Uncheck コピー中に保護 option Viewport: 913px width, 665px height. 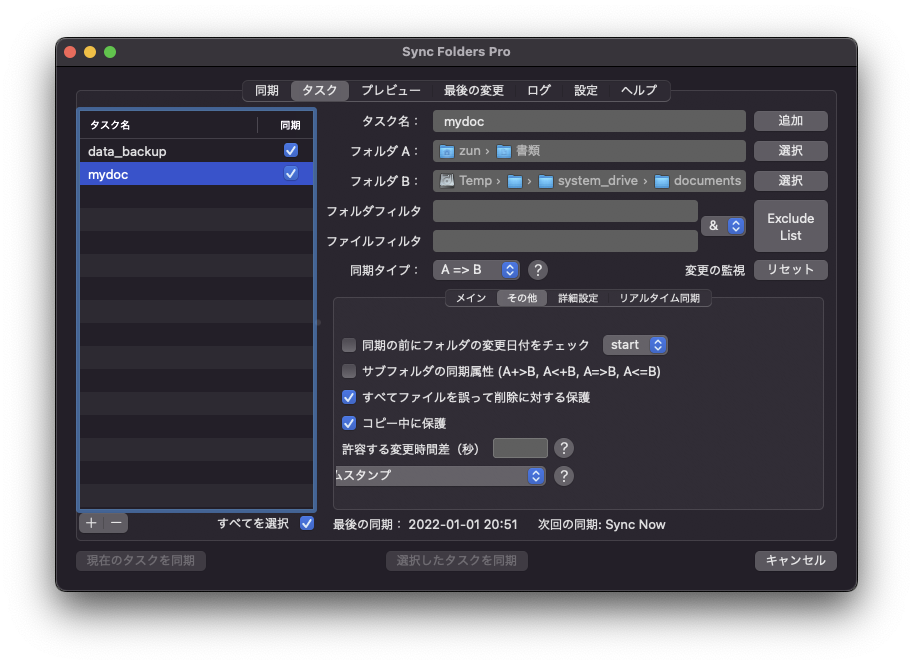pos(349,423)
